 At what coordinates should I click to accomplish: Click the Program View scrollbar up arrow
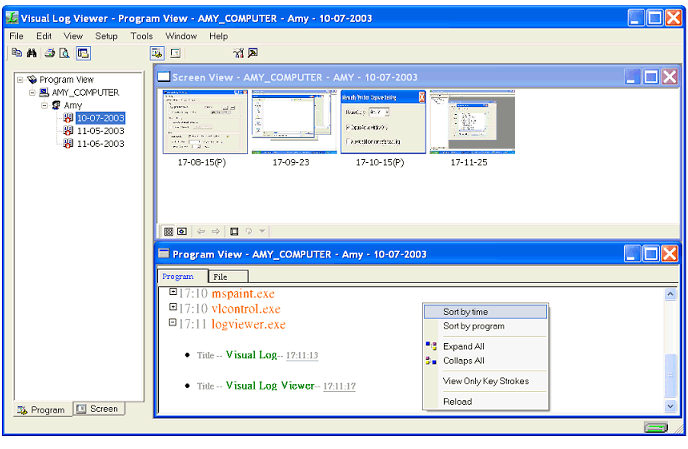tap(670, 294)
